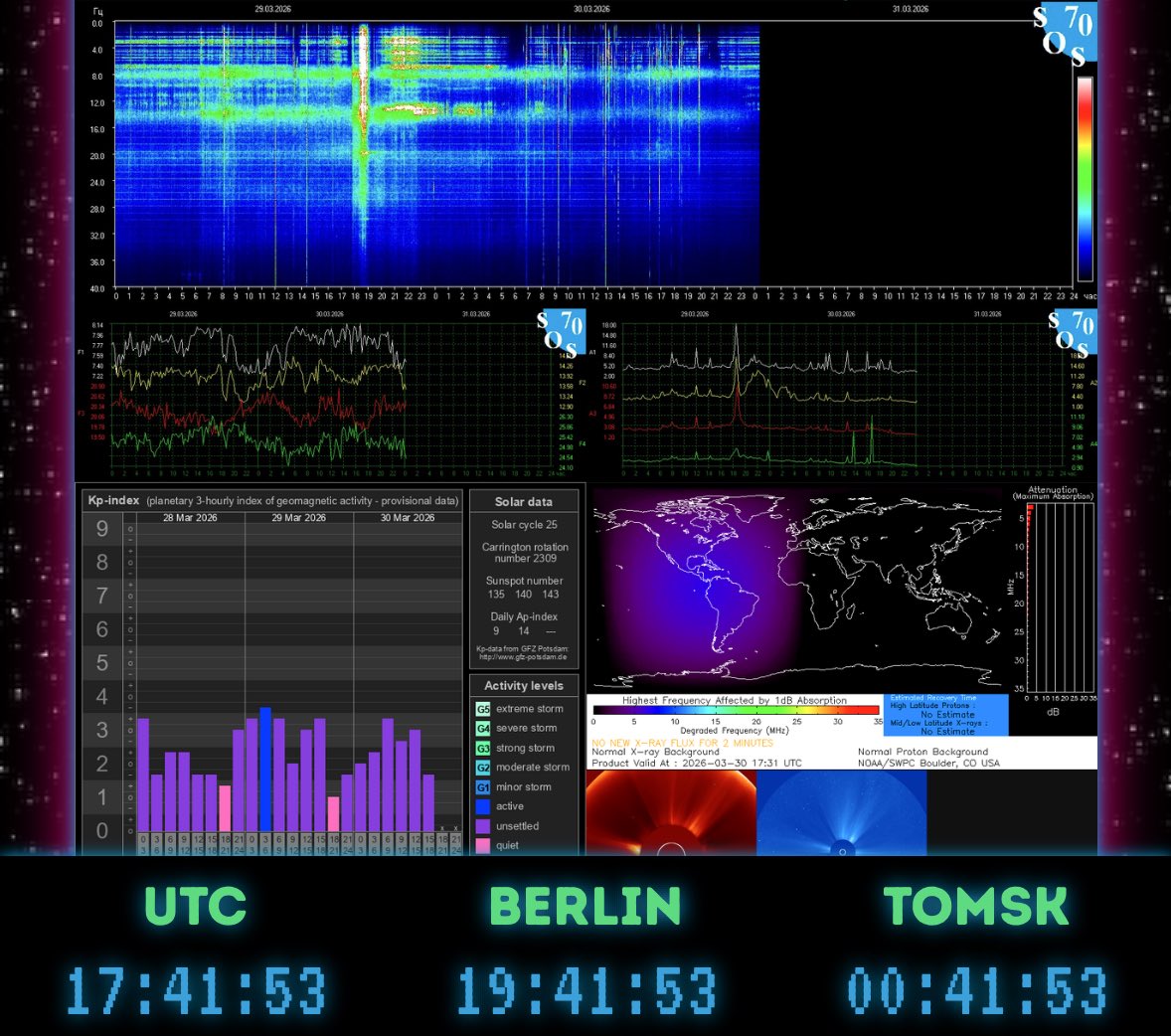Click the blue 'active' legend swatch
This screenshot has width=1171, height=1036.
[483, 806]
